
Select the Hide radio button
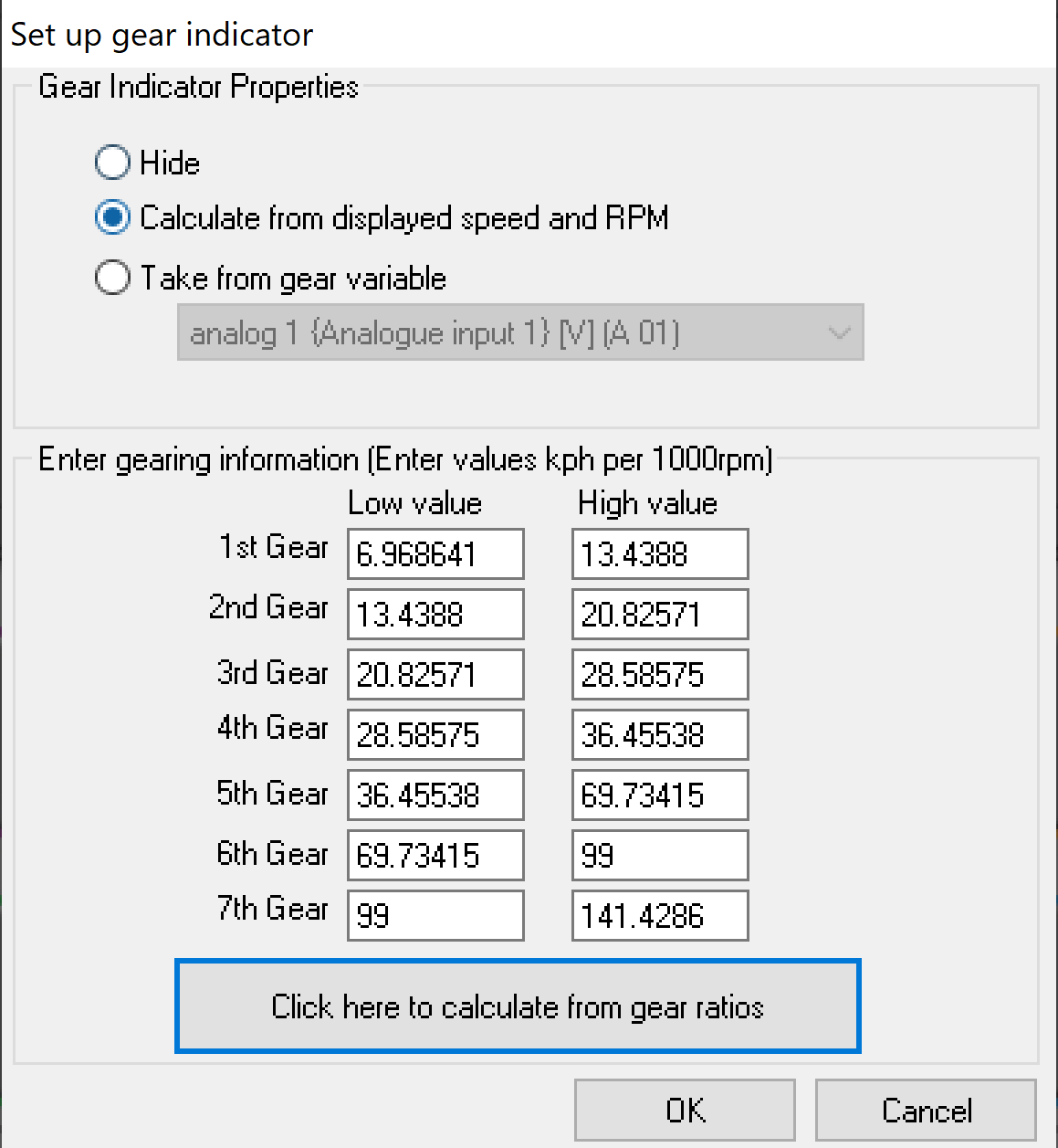[112, 163]
